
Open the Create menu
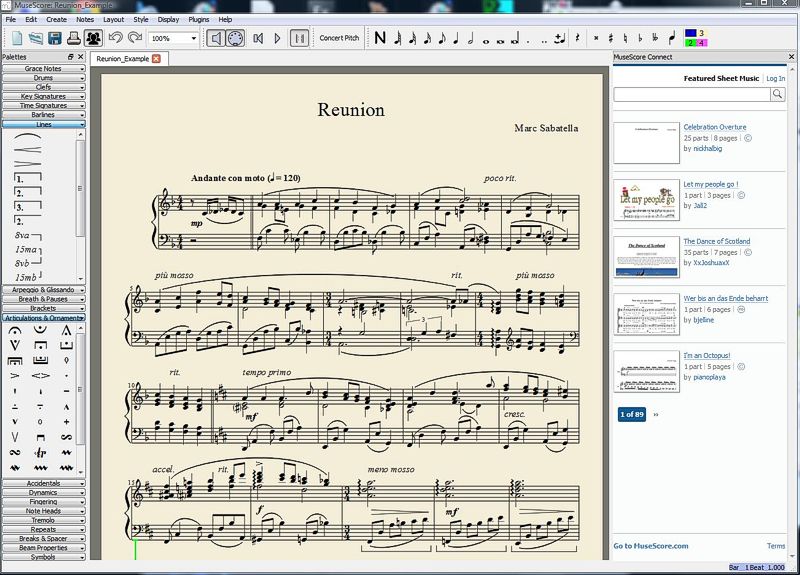[57, 19]
